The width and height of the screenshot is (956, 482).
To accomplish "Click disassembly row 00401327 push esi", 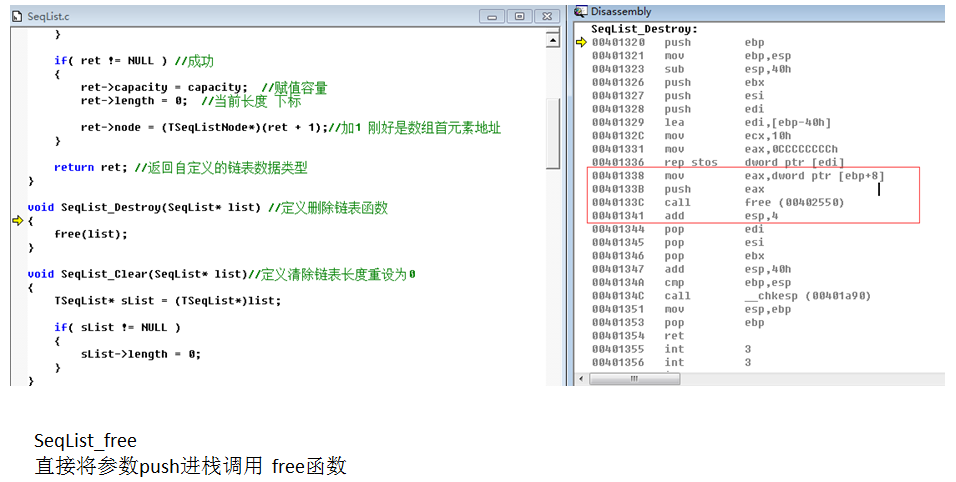I will point(678,96).
